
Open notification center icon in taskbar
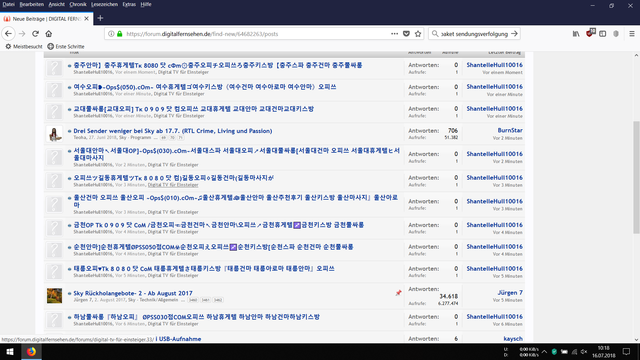[x=627, y=351]
